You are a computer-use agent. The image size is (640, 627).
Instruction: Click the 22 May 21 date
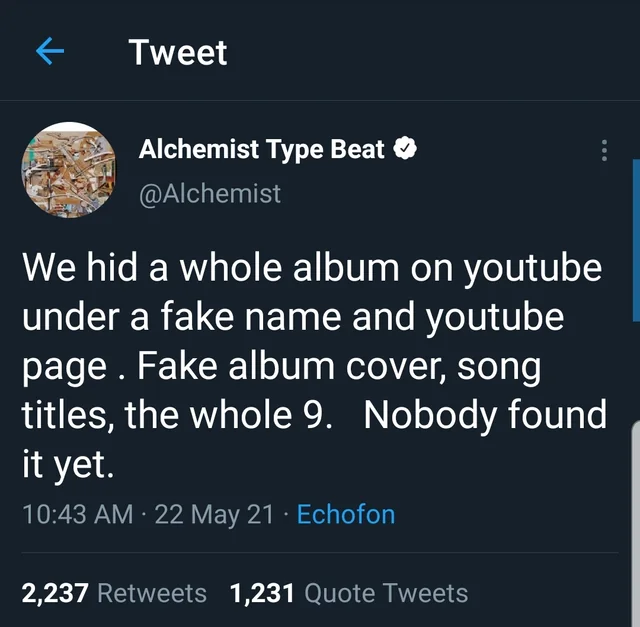(214, 515)
